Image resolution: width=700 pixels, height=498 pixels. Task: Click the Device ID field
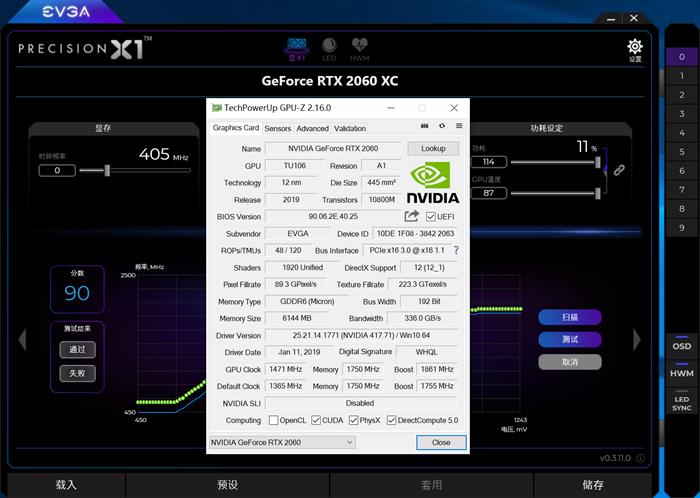[x=415, y=233]
